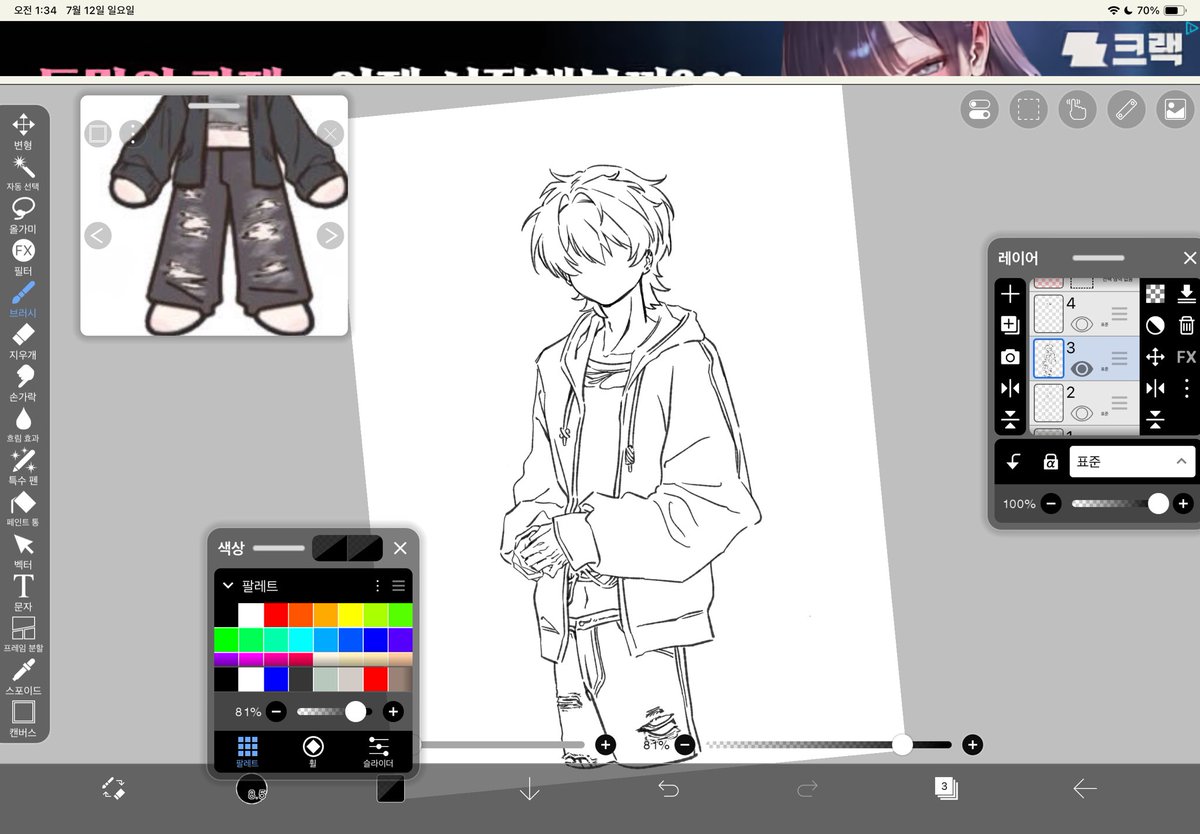Decrease layer opacity with minus button
The image size is (1200, 834).
point(1050,504)
